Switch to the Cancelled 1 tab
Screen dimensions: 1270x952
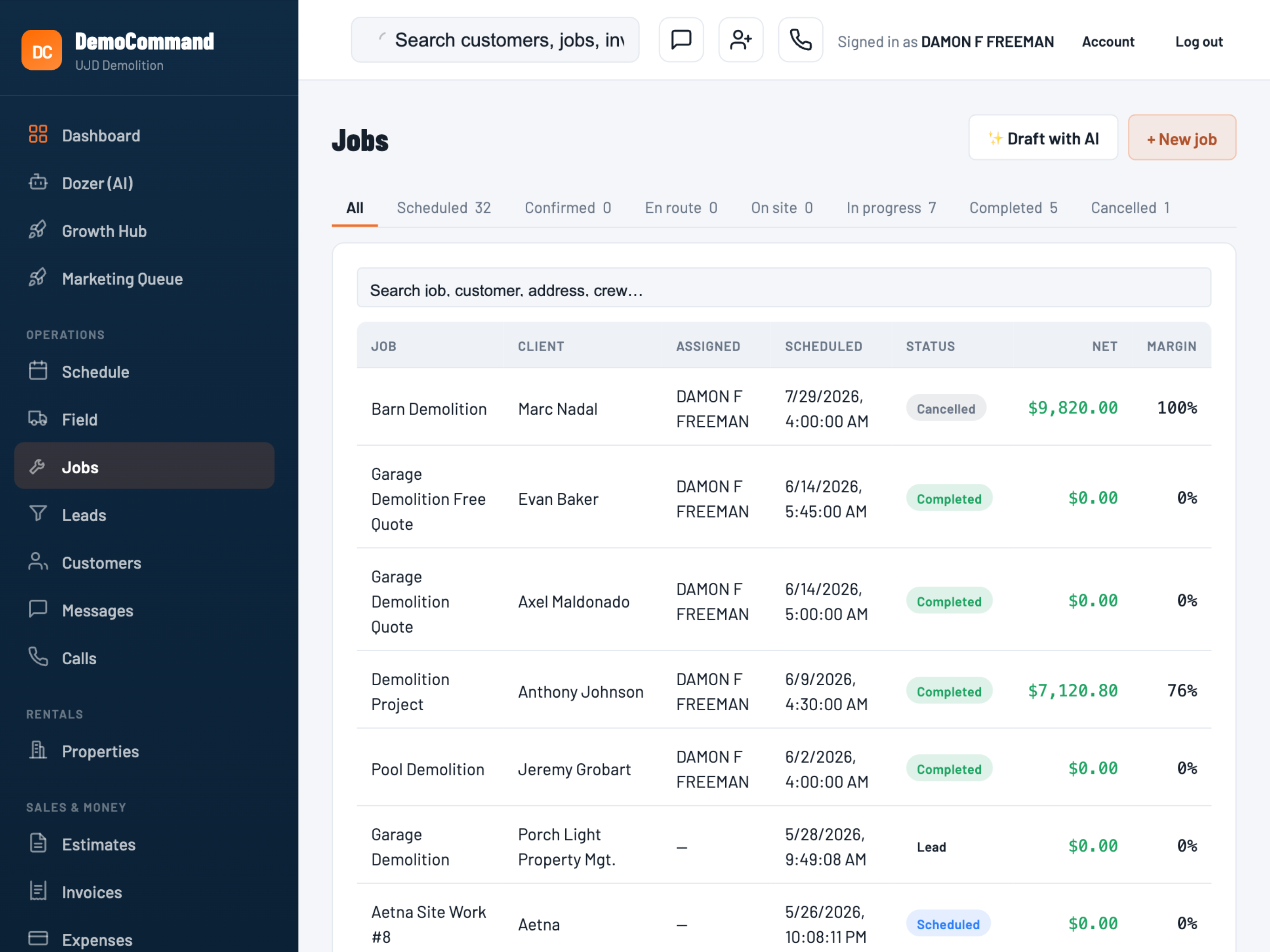[1130, 208]
